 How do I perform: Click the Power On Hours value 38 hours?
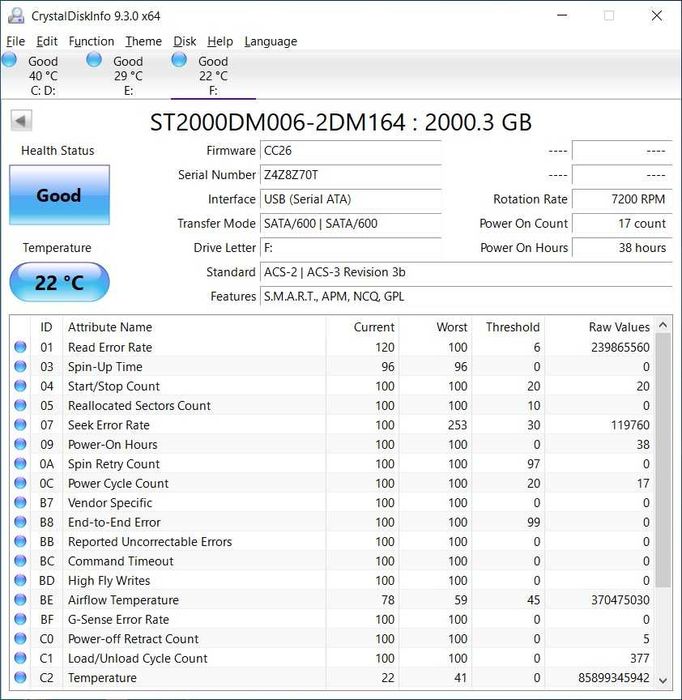622,247
